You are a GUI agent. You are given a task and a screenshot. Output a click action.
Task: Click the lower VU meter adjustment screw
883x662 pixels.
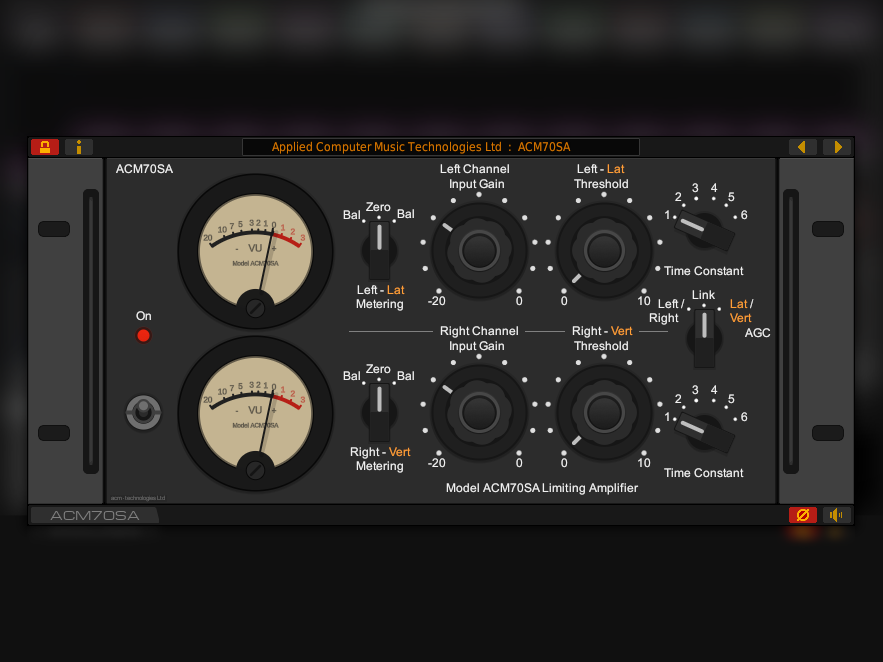click(x=255, y=468)
